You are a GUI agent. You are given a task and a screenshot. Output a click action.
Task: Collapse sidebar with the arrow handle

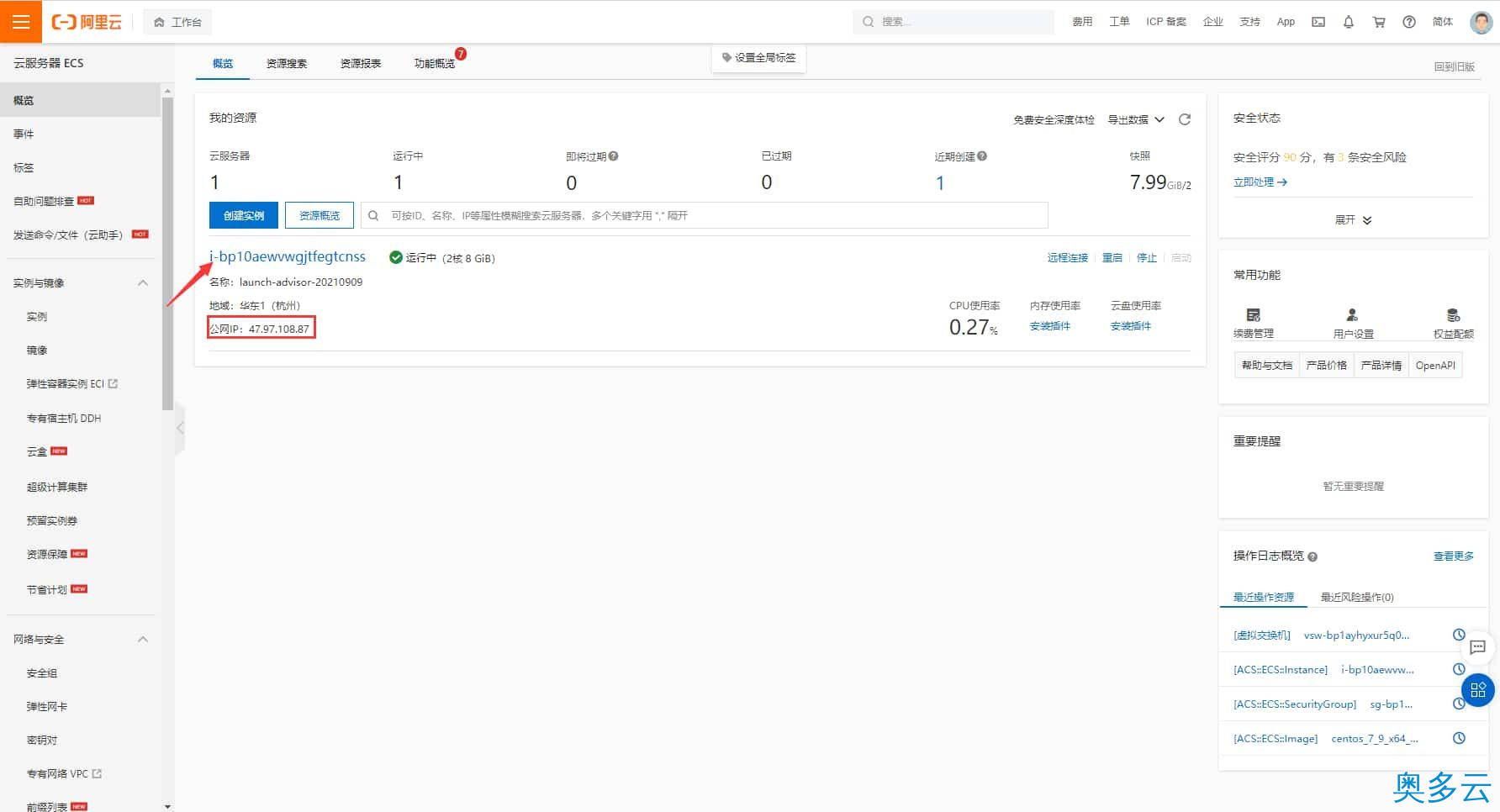[x=180, y=428]
